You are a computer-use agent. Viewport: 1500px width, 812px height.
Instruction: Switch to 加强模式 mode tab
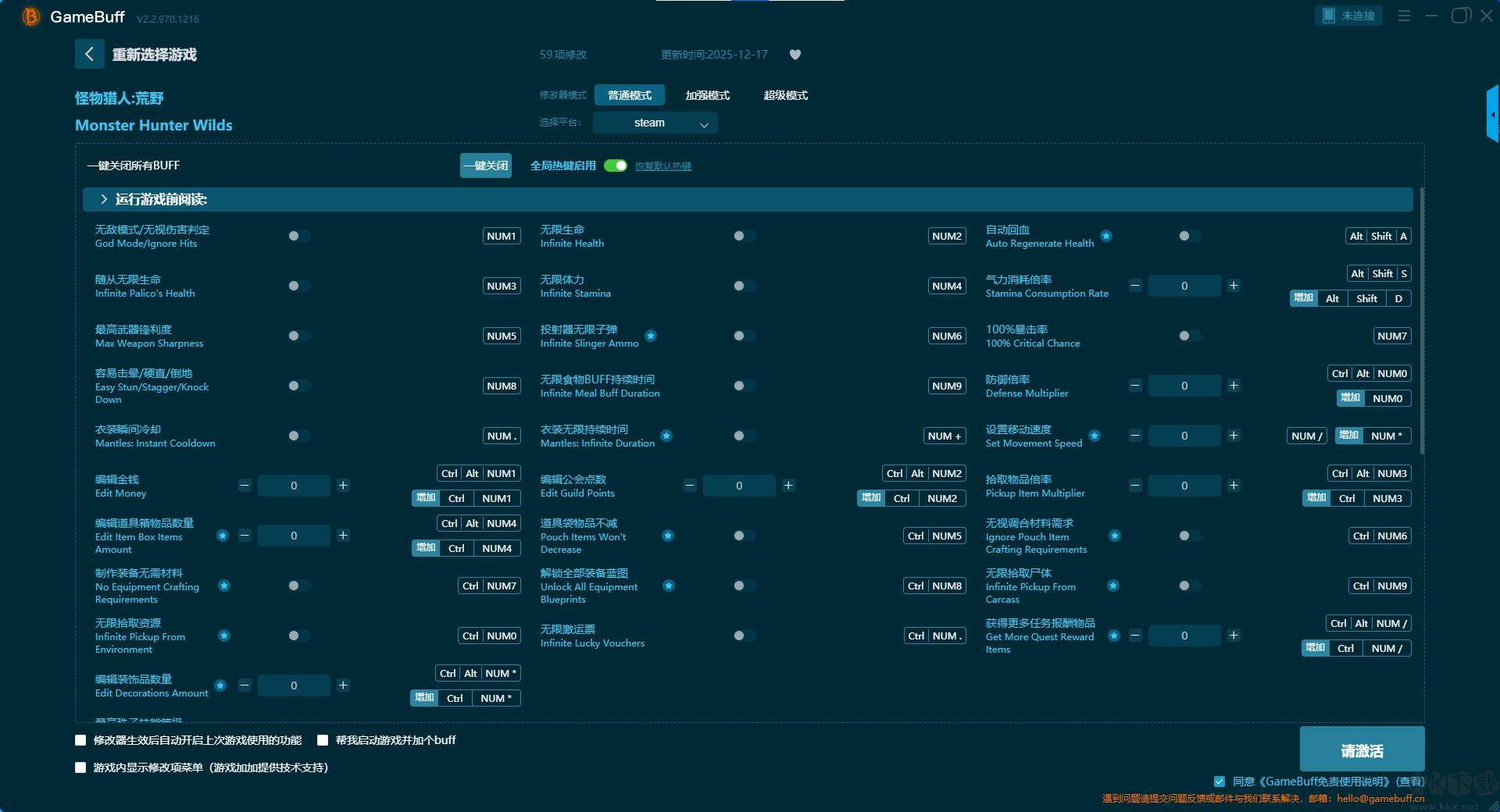[707, 95]
